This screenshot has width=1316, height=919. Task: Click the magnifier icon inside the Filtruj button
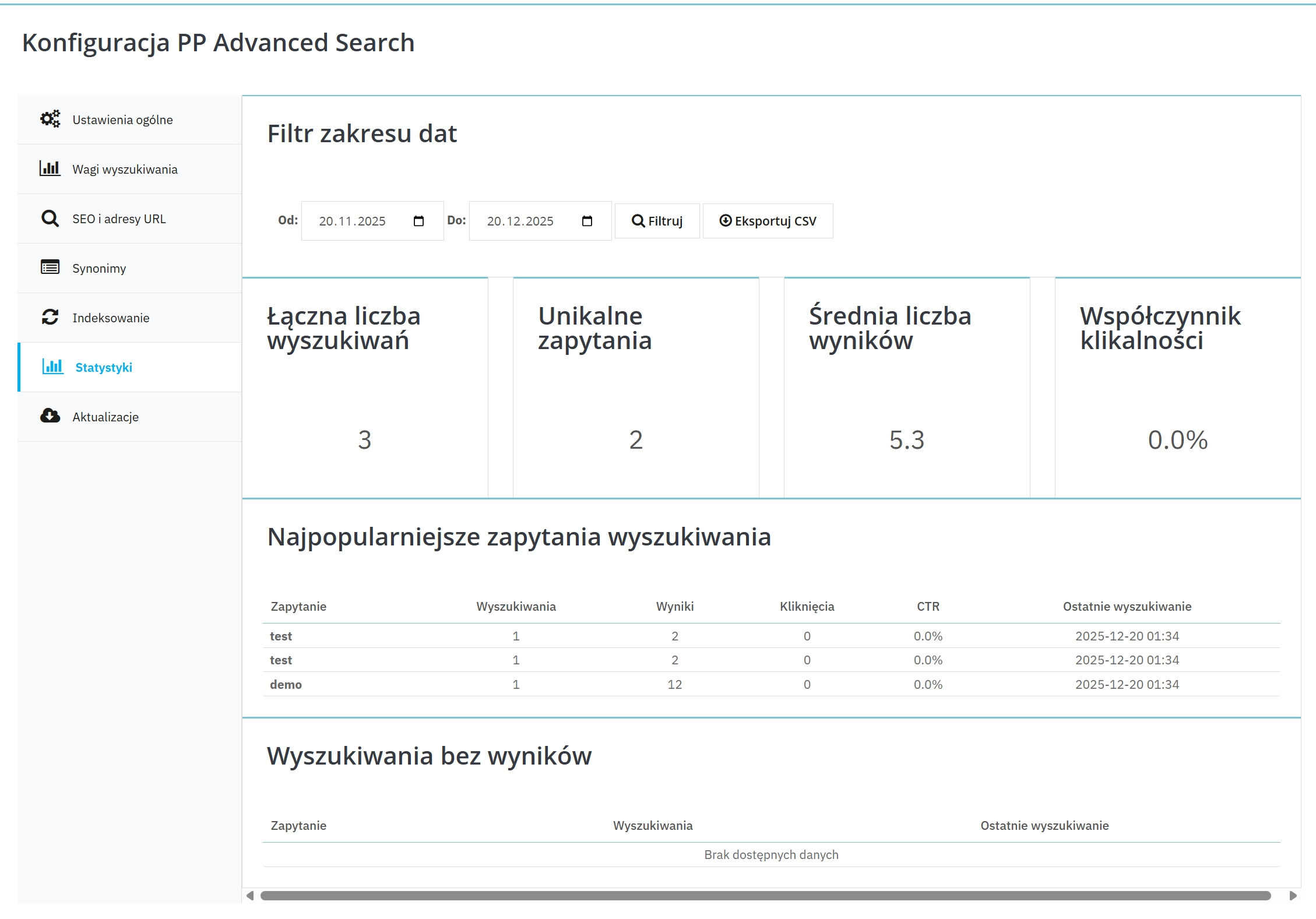click(638, 221)
